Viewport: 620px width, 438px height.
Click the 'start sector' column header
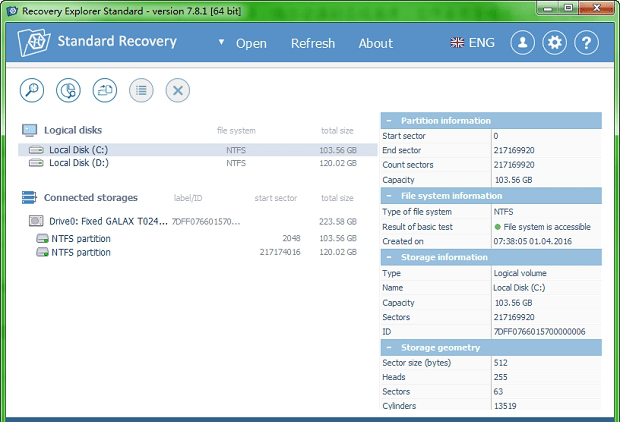(x=276, y=198)
